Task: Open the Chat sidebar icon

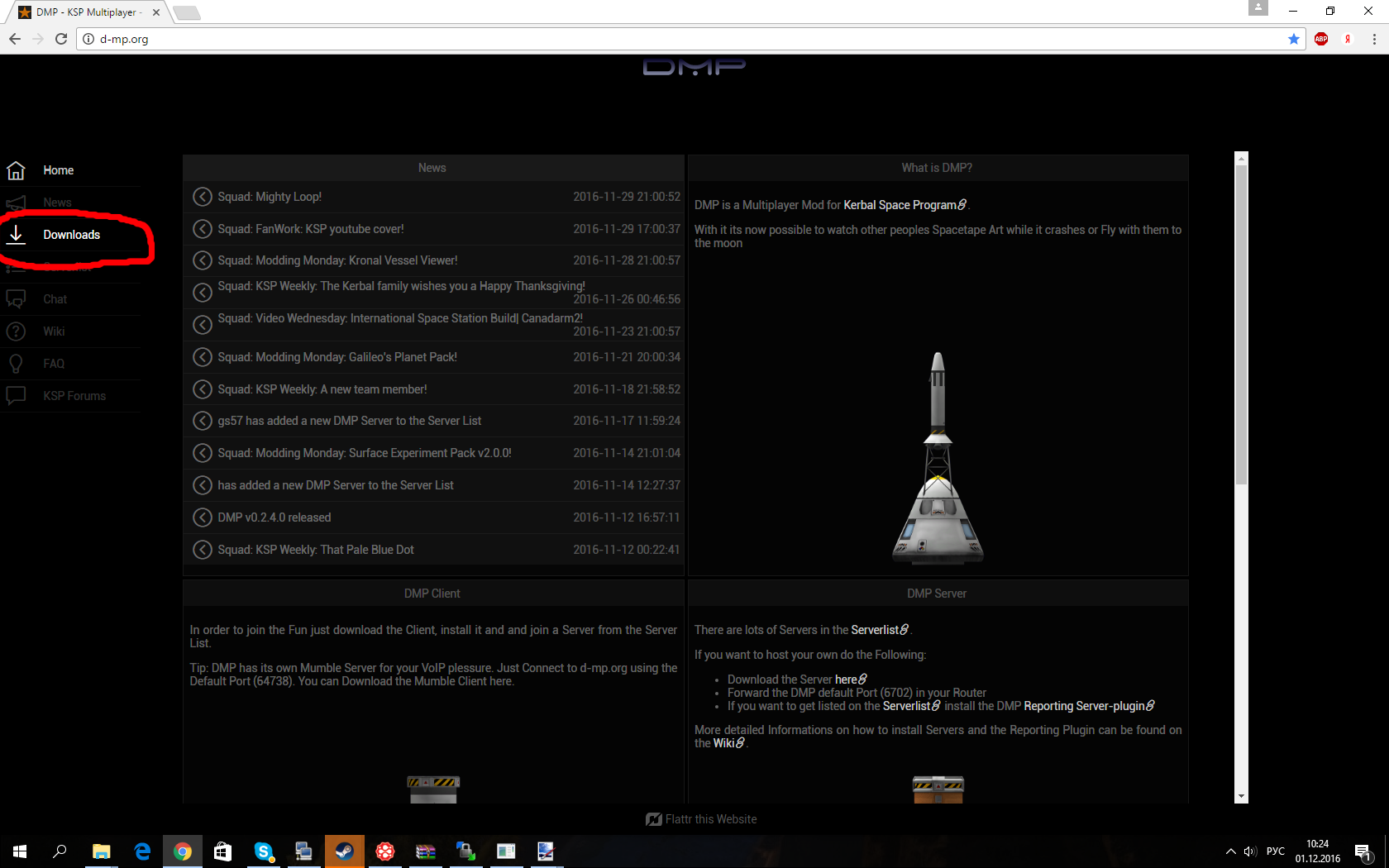Action: (x=16, y=299)
